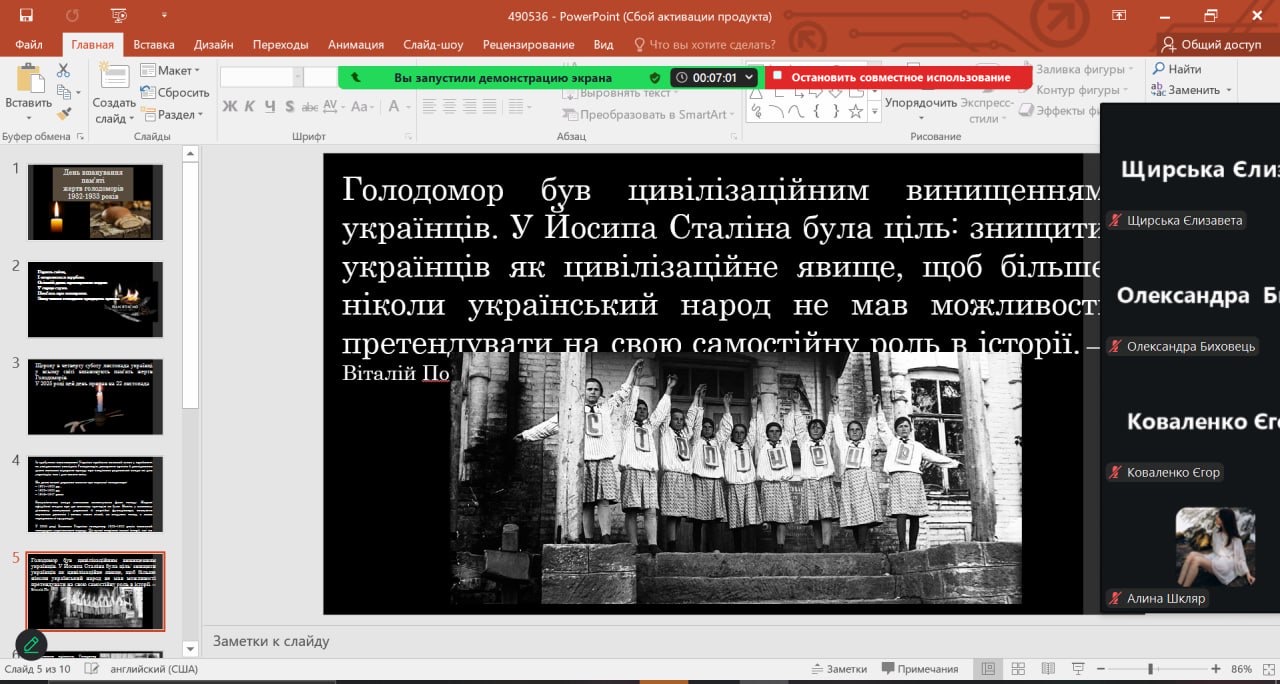This screenshot has width=1280, height=684.
Task: Click the Cut scissors icon
Action: [x=64, y=70]
